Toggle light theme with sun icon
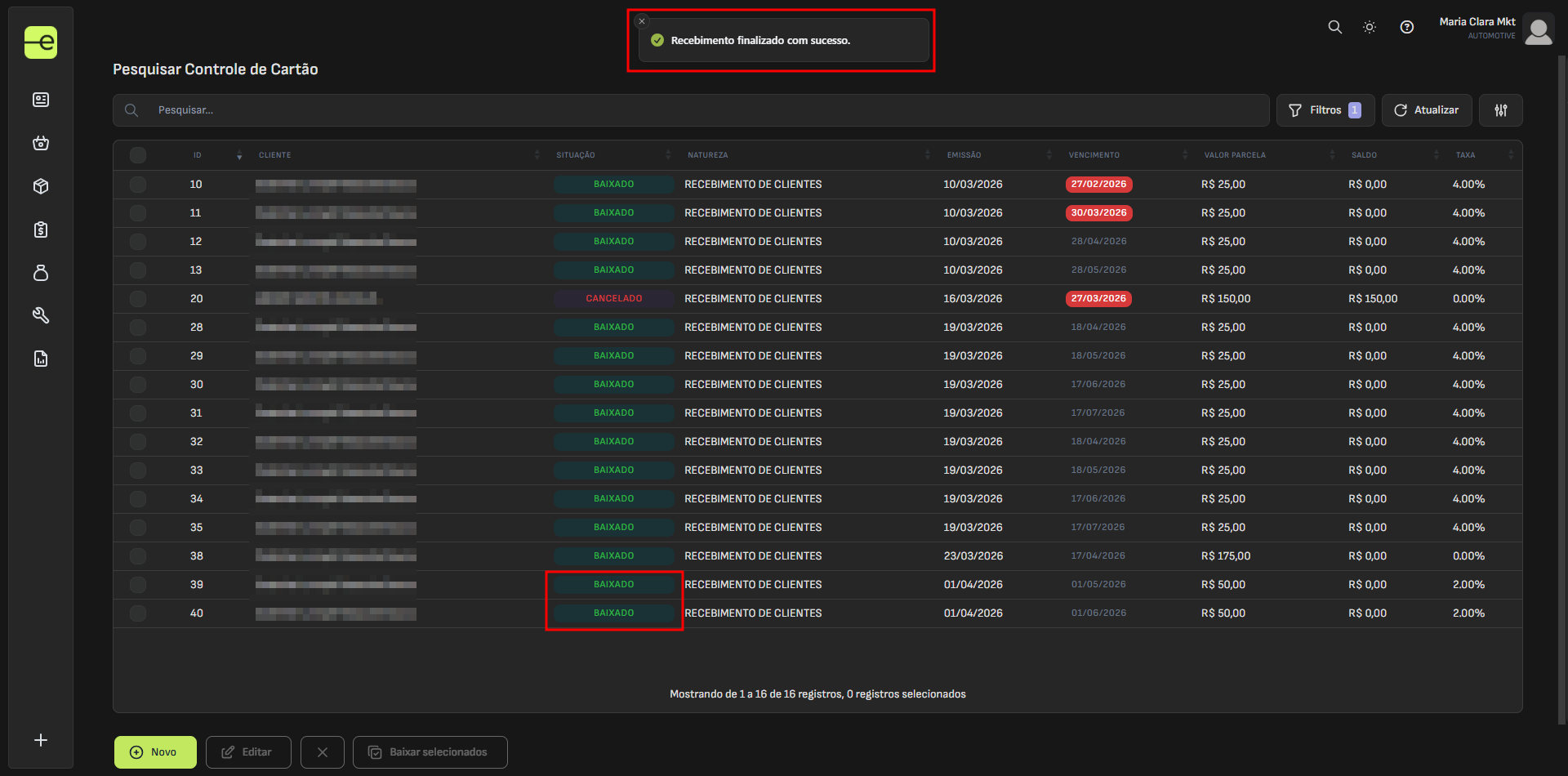Image resolution: width=1568 pixels, height=776 pixels. click(1370, 27)
